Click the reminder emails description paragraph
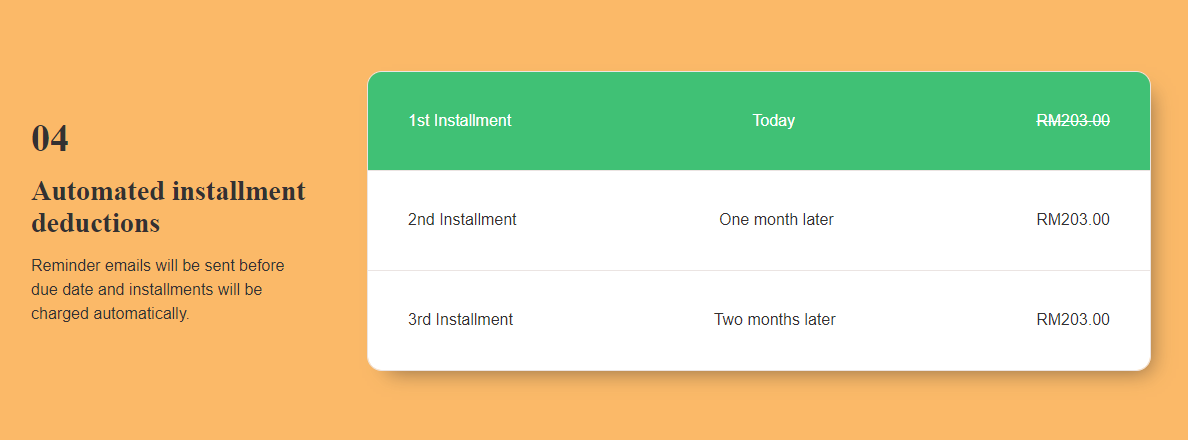 pos(158,289)
